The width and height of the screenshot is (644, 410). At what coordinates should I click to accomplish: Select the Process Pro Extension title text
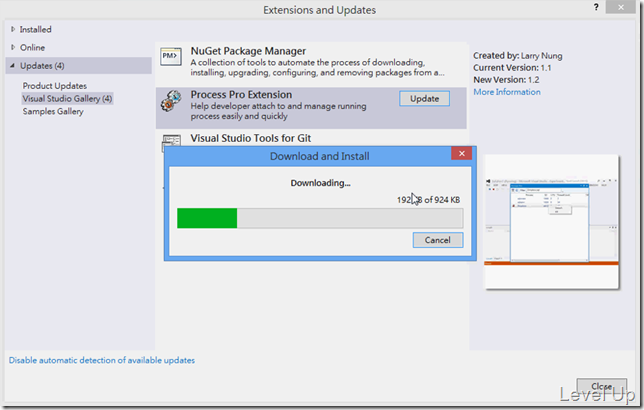pyautogui.click(x=241, y=94)
